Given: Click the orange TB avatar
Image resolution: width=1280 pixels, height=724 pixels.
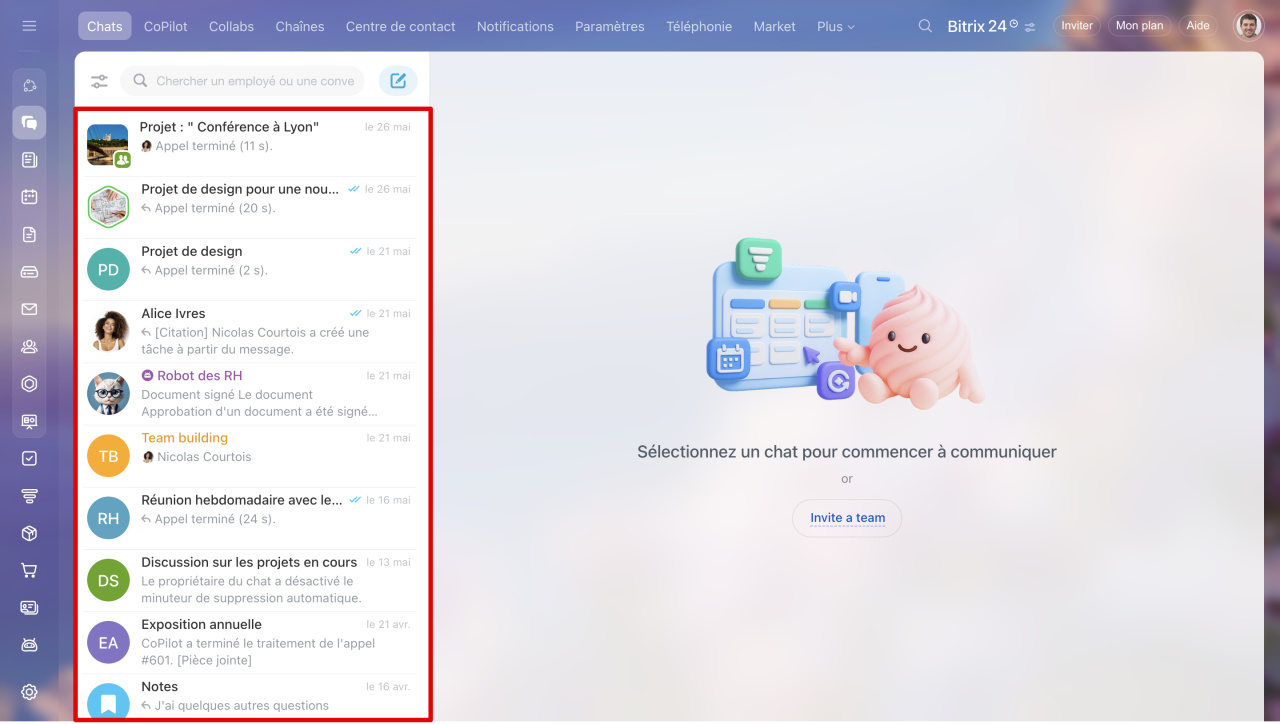Looking at the screenshot, I should [108, 456].
